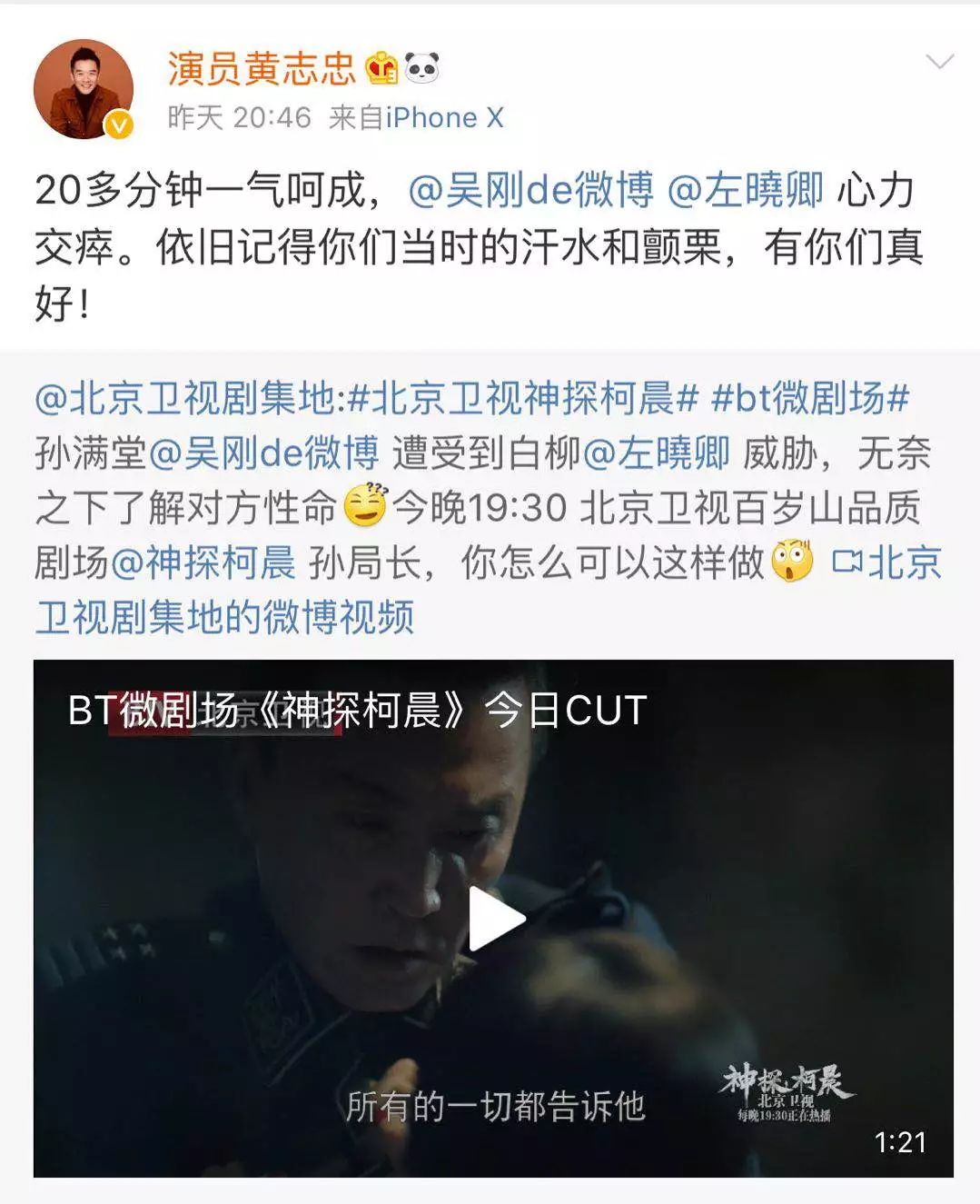Tap the video camera icon before 北京卫视剧集地的微博视频
Image resolution: width=980 pixels, height=1204 pixels.
click(846, 562)
